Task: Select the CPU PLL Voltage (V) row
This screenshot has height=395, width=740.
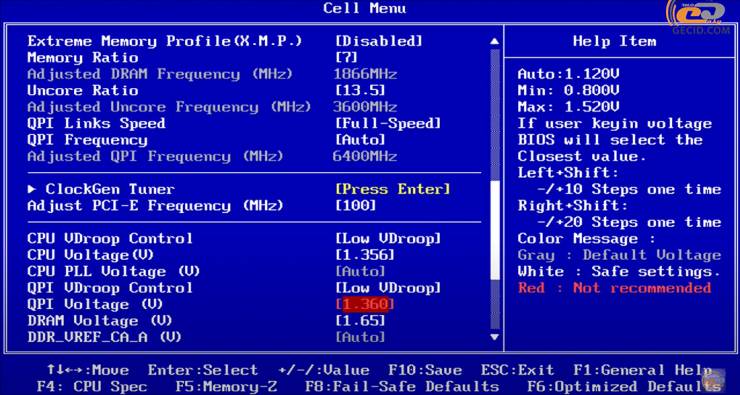Action: tap(114, 271)
